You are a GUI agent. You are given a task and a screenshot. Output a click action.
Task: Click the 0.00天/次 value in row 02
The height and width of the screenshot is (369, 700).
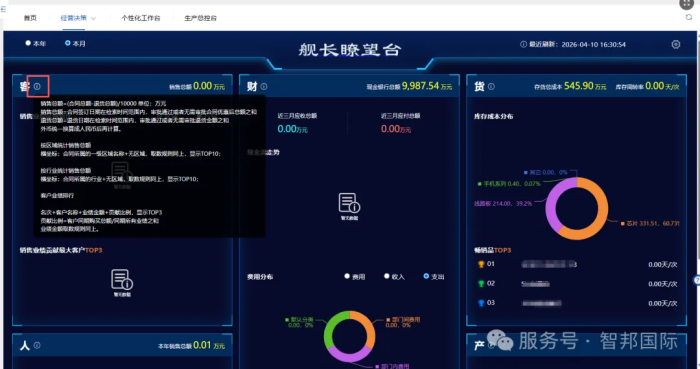(663, 284)
